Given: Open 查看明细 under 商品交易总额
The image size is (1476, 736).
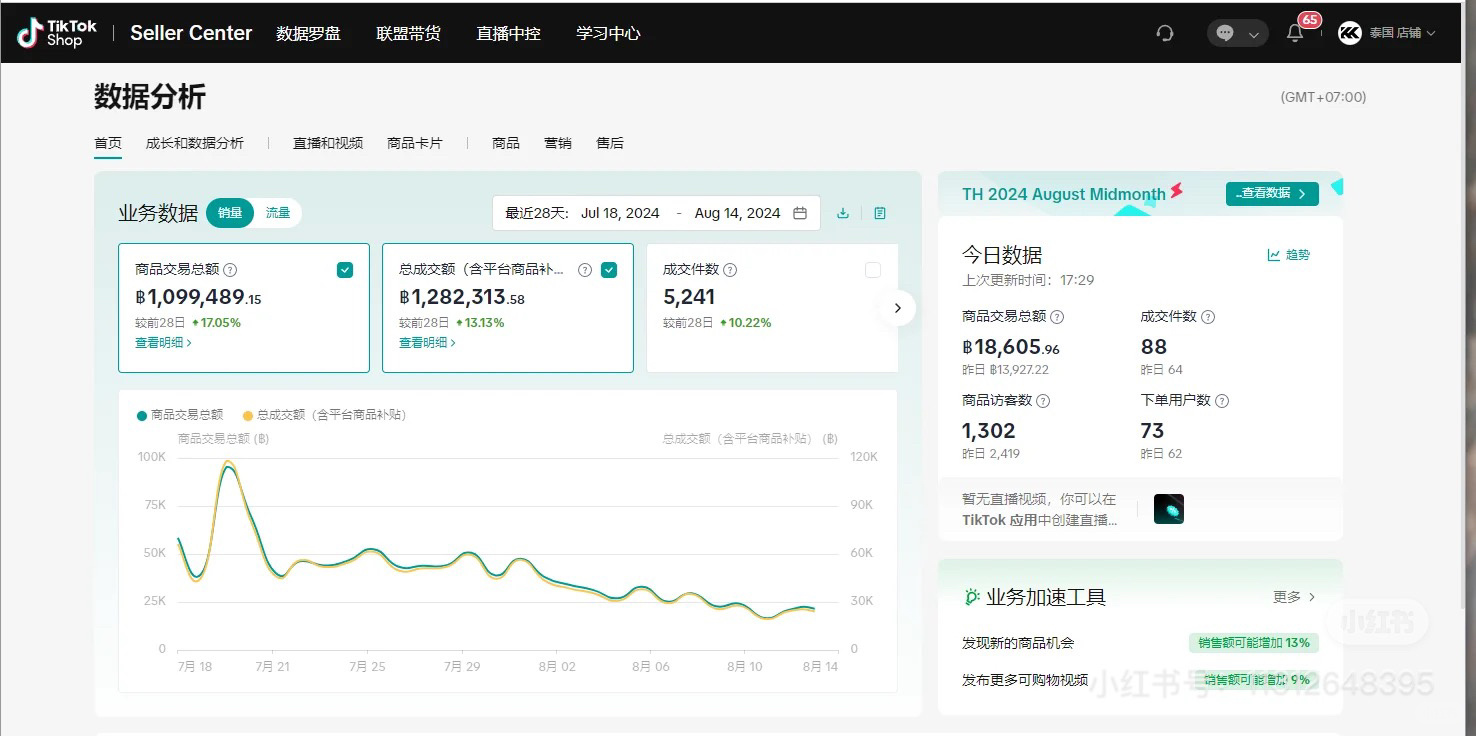Looking at the screenshot, I should coord(163,343).
